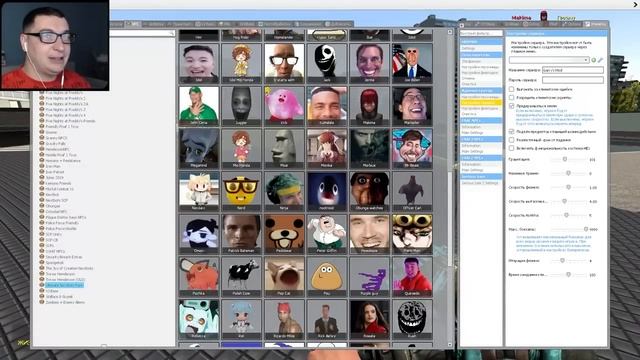The height and width of the screenshot is (360, 640).
Task: Select the Polish Cow nextbot
Action: click(241, 276)
